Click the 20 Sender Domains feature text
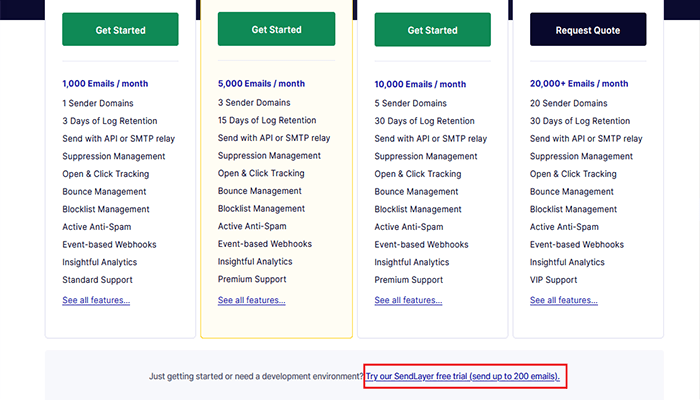Image resolution: width=700 pixels, height=400 pixels. [x=568, y=103]
